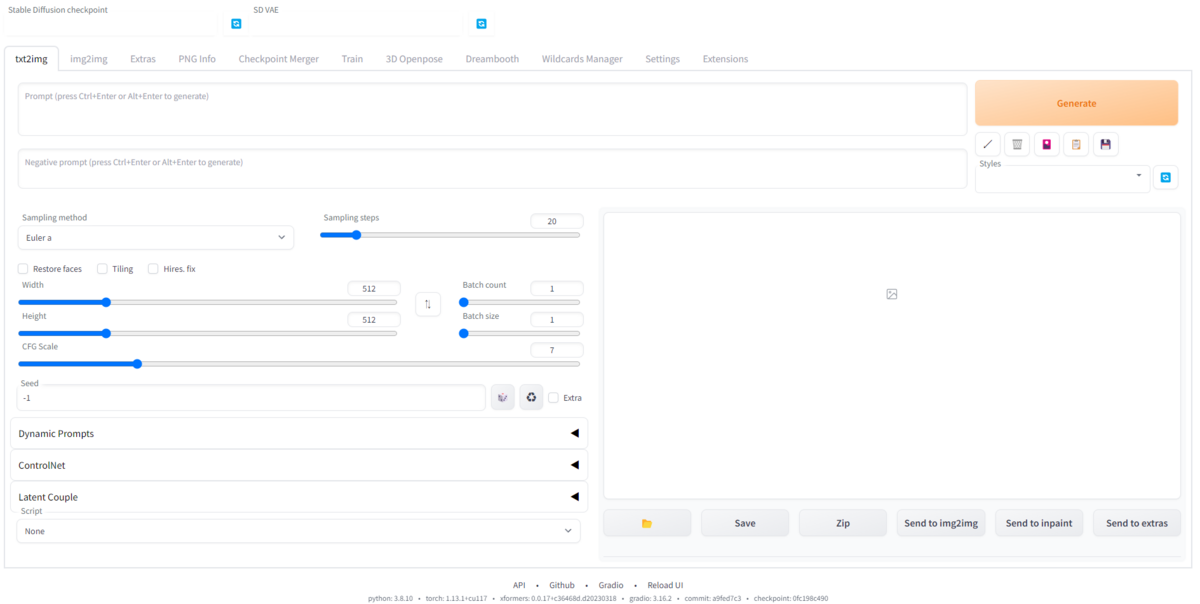Open the Extras tab

(143, 59)
